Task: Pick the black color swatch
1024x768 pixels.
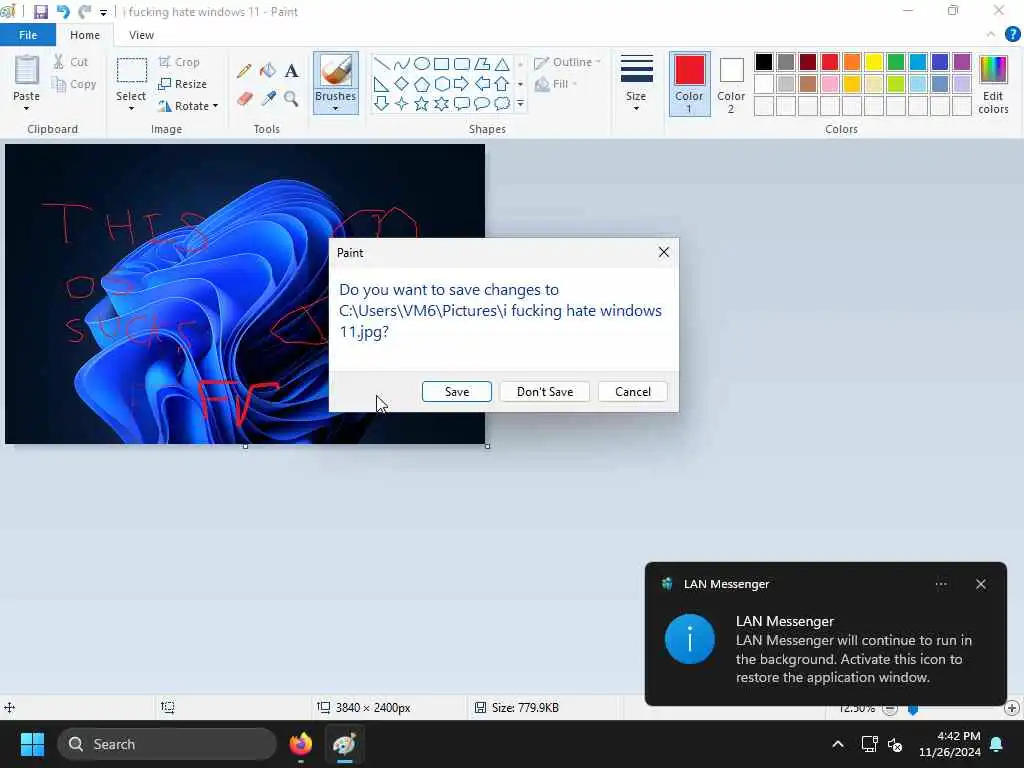Action: click(x=763, y=62)
